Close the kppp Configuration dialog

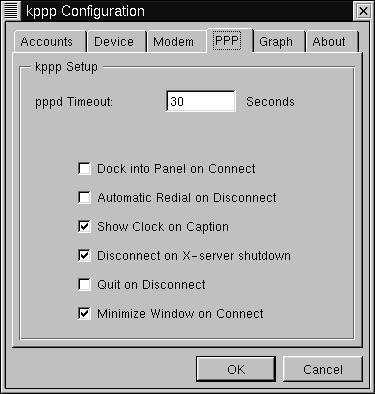tap(363, 11)
